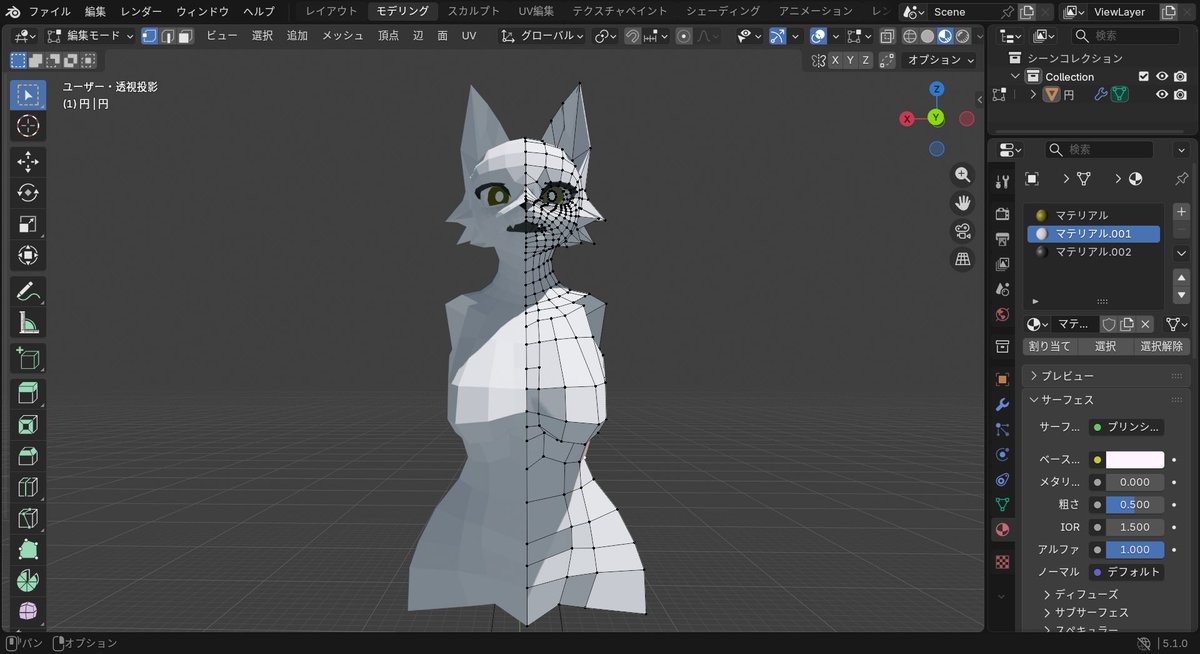Collapse the サーフェス panel

pyautogui.click(x=1108, y=400)
